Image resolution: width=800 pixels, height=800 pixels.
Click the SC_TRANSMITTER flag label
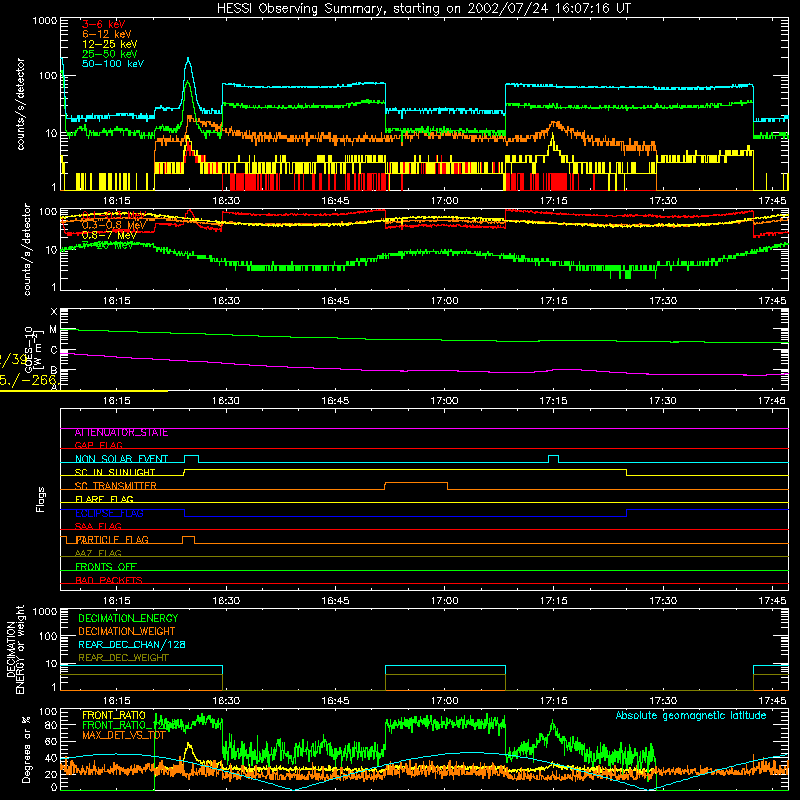point(116,486)
